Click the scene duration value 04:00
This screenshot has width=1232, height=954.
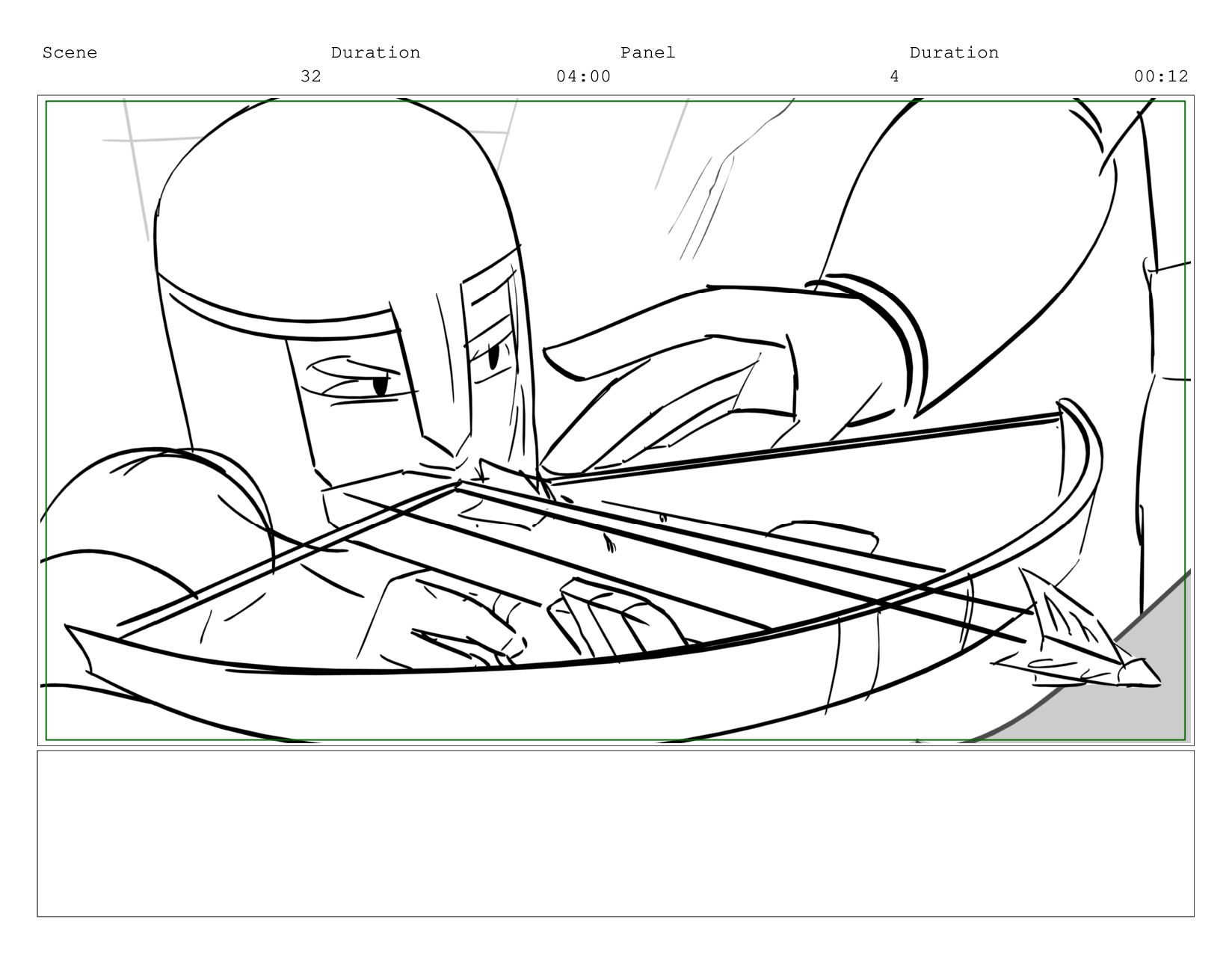click(x=583, y=76)
